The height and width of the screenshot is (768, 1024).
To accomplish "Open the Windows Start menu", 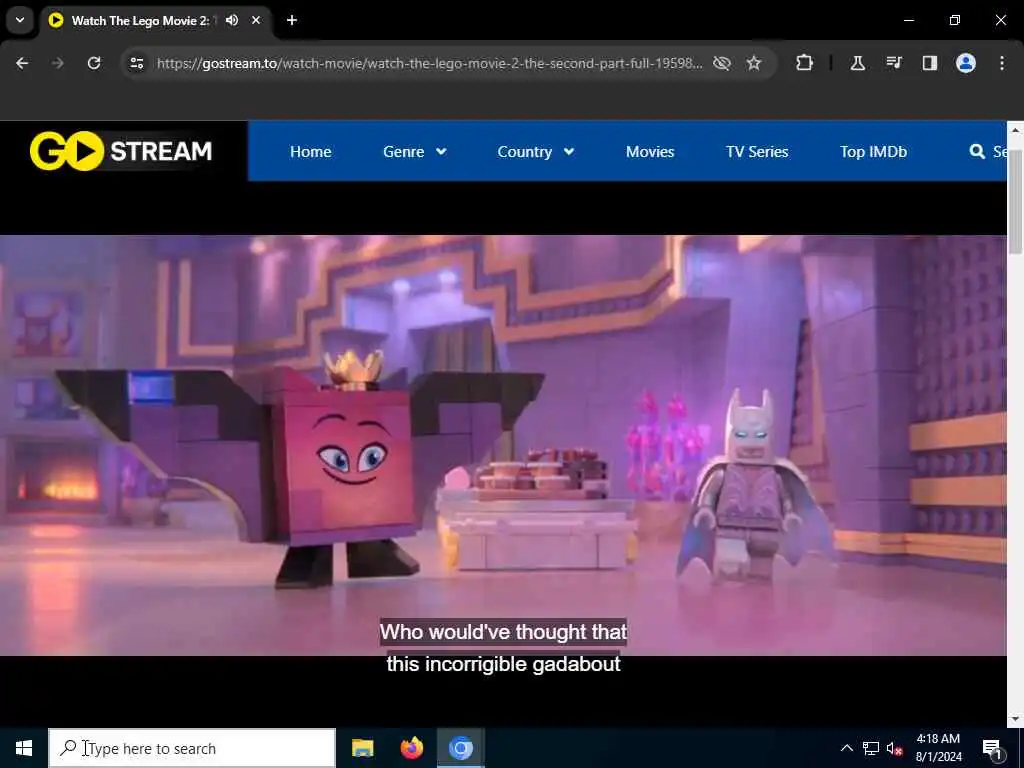I will (24, 748).
